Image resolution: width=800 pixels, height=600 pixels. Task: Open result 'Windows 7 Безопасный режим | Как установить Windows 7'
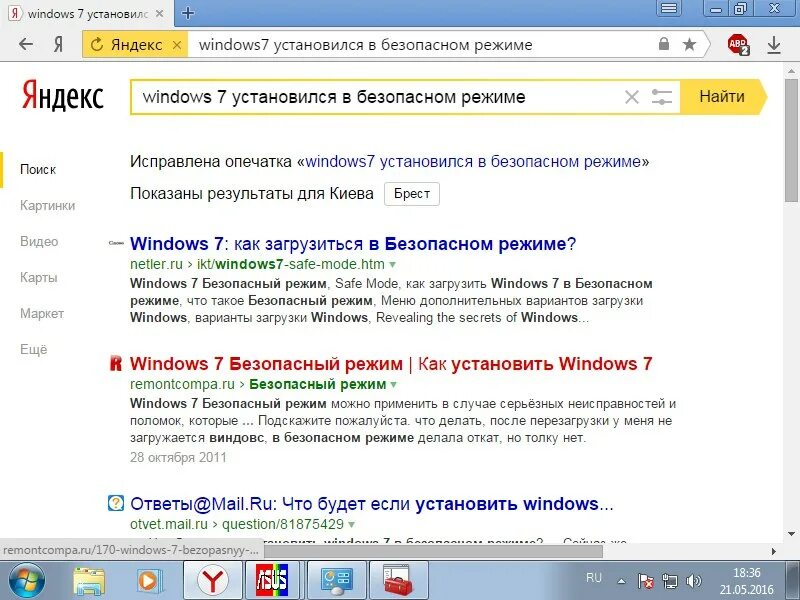[x=391, y=364]
